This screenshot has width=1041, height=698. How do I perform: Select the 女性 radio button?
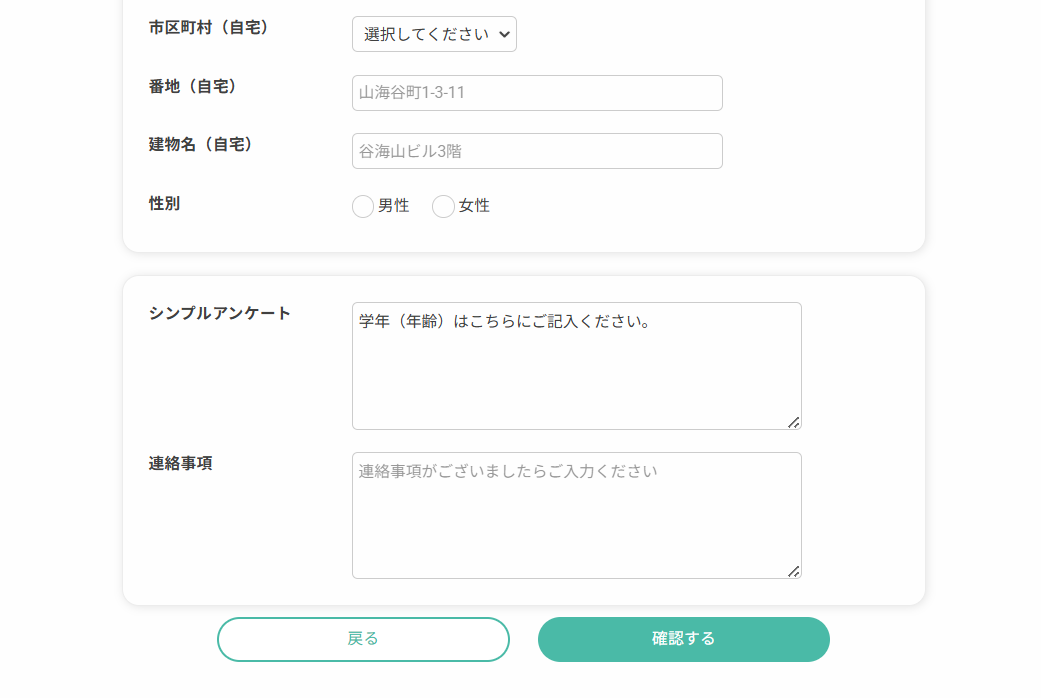coord(443,206)
